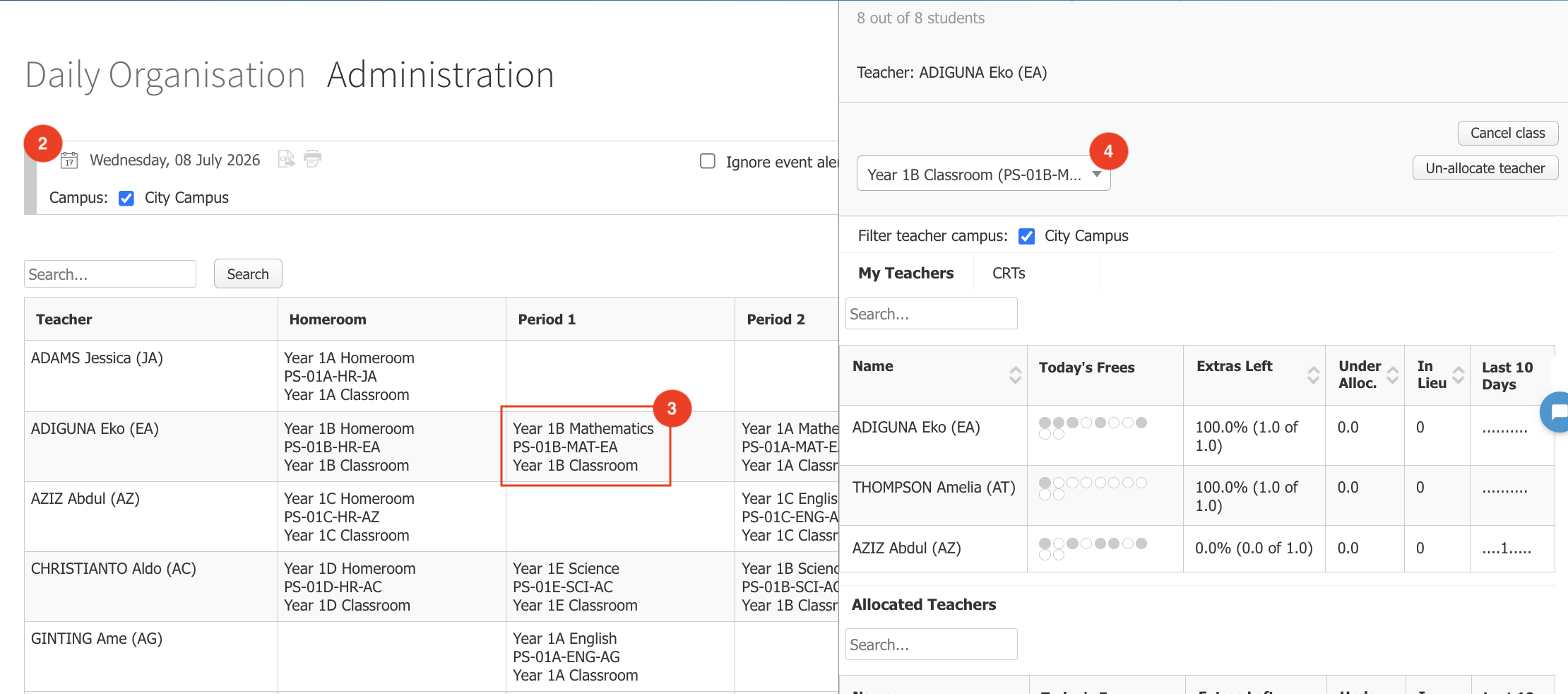The height and width of the screenshot is (694, 1568).
Task: Click AZIZ Abdul's 0.0% extras left value
Action: (1254, 548)
